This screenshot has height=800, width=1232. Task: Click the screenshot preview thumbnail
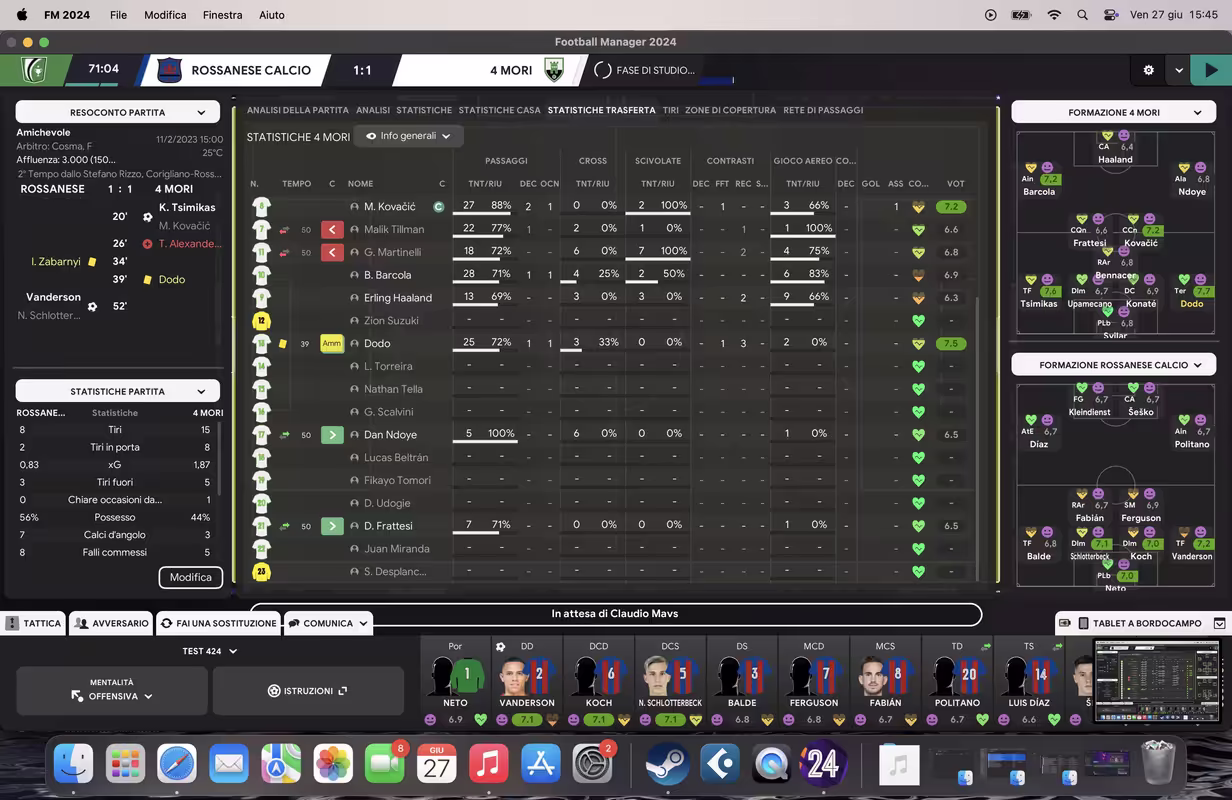[1158, 681]
